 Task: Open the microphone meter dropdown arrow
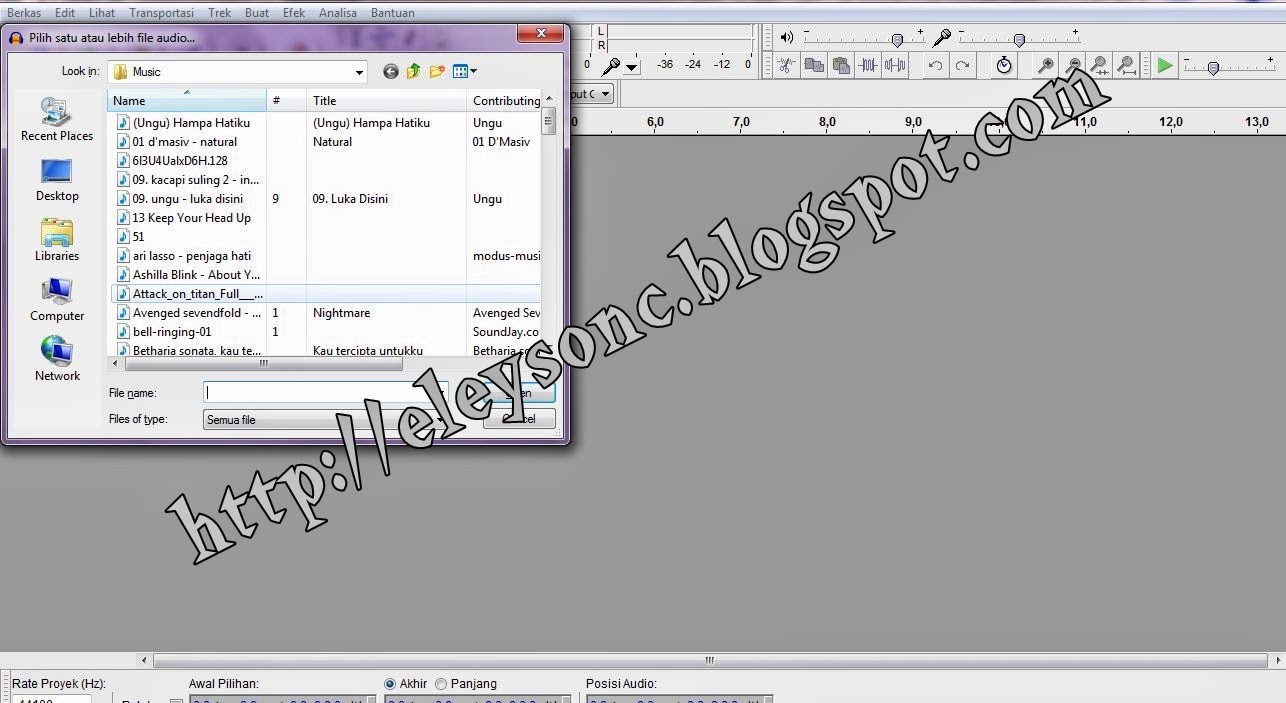click(x=631, y=67)
